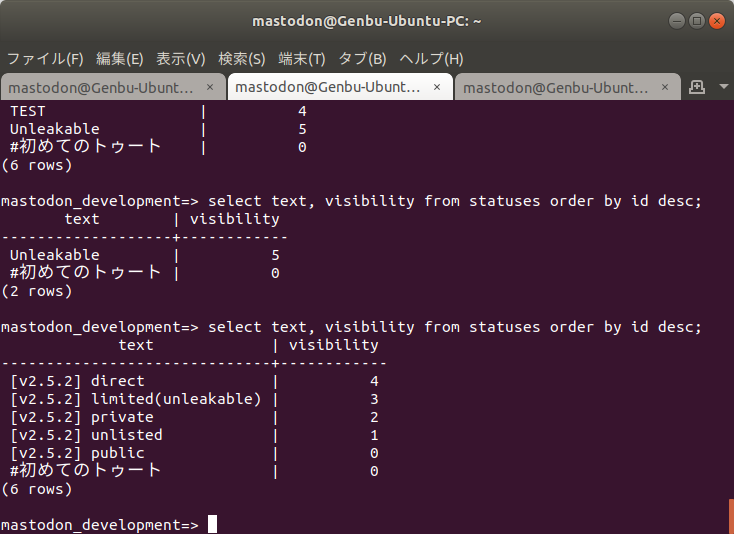Minimize the terminal window
This screenshot has height=534, width=734.
coord(676,20)
